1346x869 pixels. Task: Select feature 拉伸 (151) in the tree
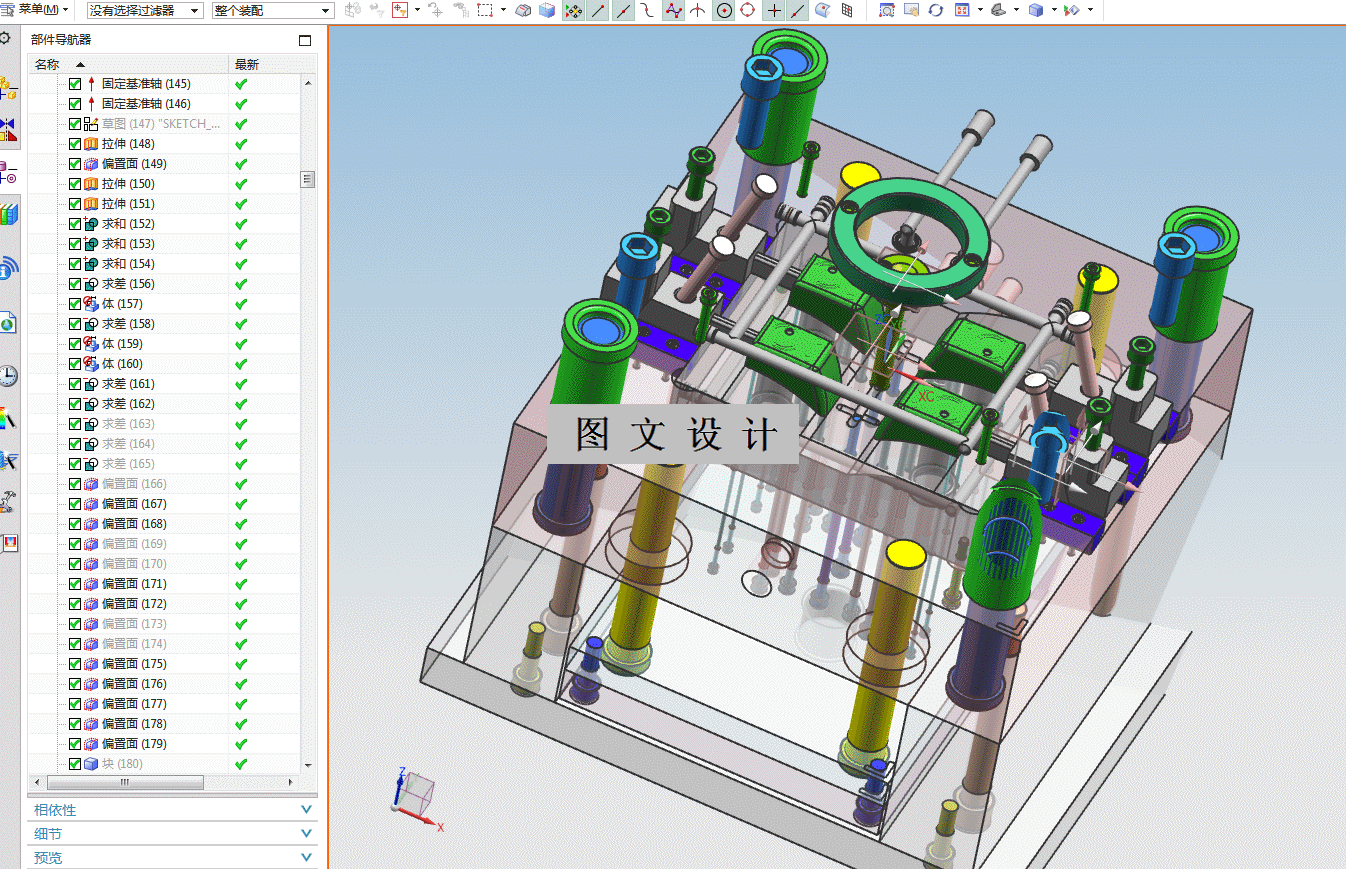tap(128, 204)
